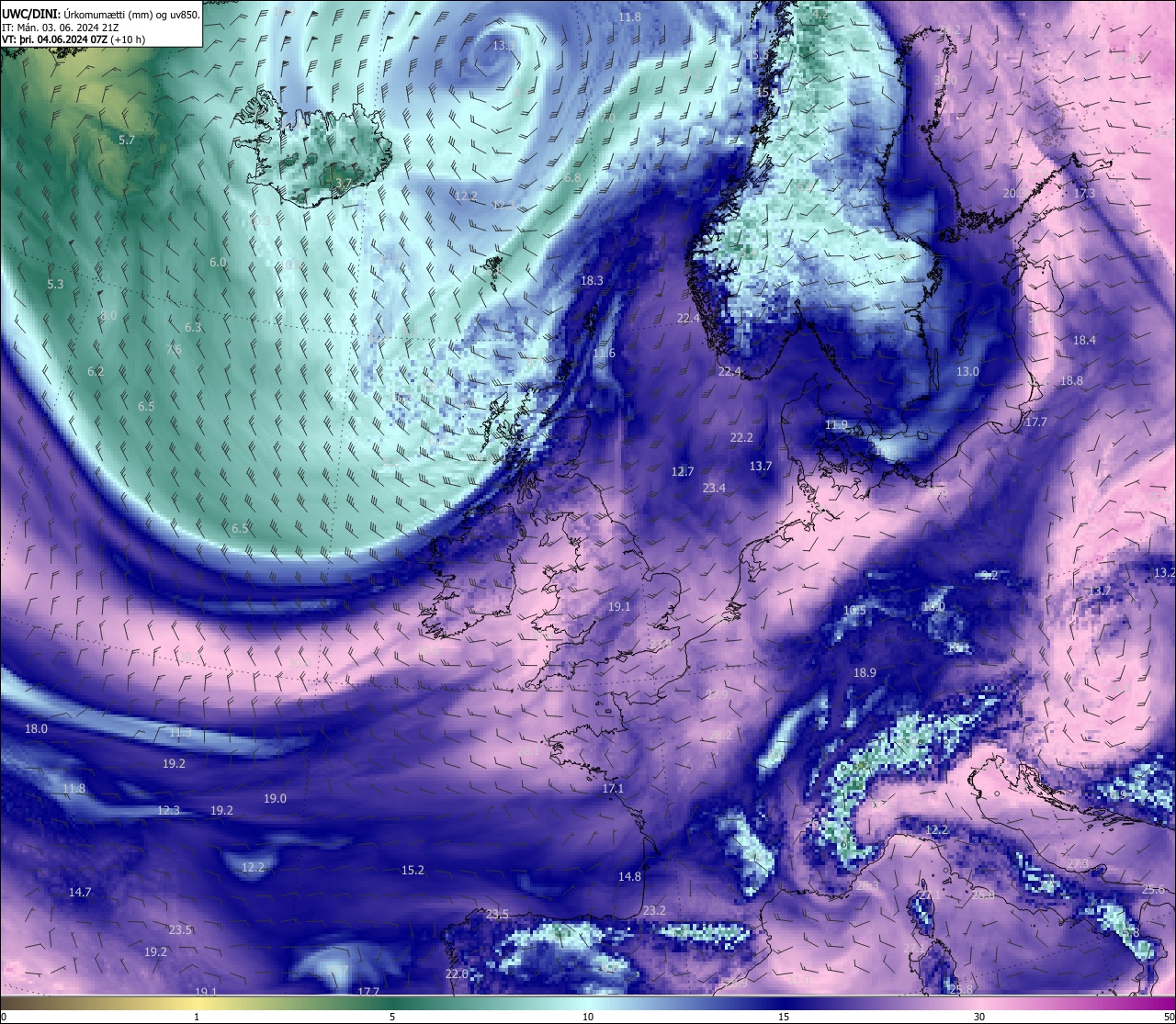Click the 22.0 value label near Spain

(x=457, y=973)
